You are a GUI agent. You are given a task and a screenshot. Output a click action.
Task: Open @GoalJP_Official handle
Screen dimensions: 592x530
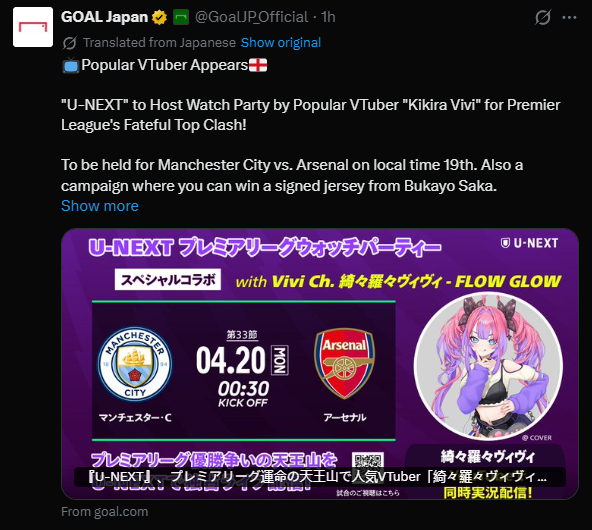tap(251, 17)
